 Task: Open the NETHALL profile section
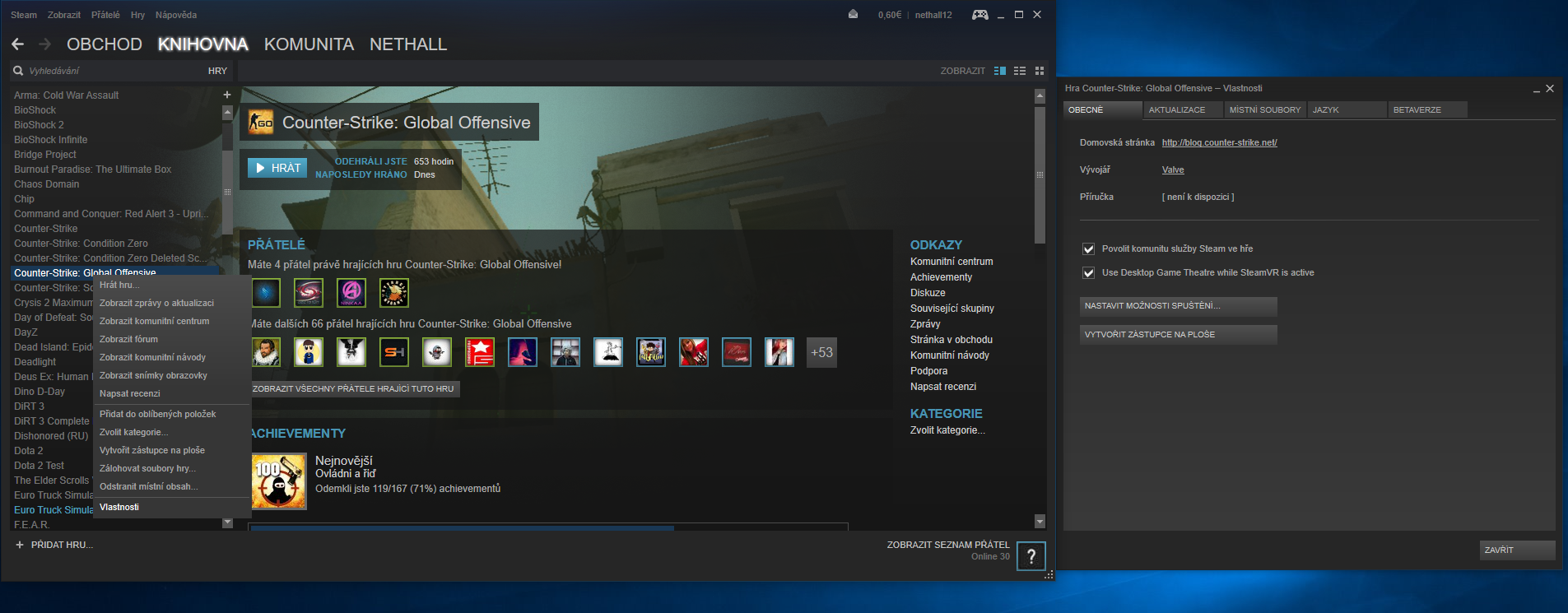(x=408, y=44)
